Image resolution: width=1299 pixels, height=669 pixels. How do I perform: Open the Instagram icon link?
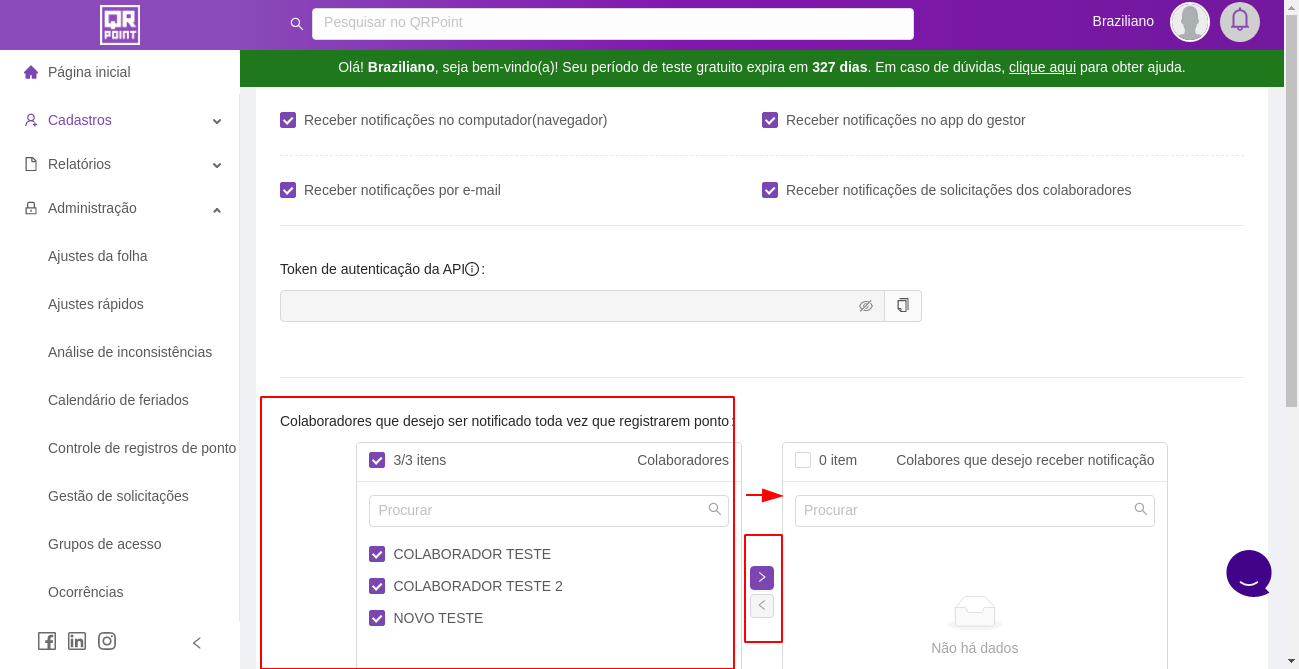(107, 642)
